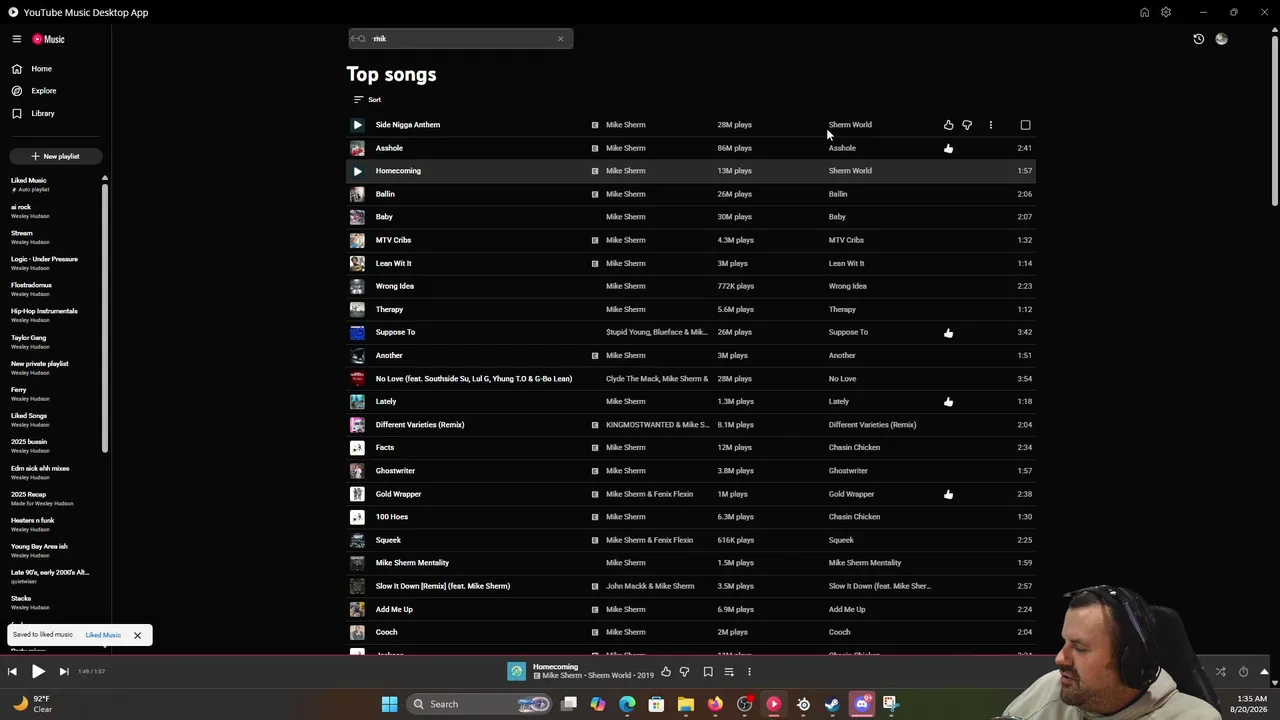Image resolution: width=1280 pixels, height=720 pixels.
Task: Clear the search box text
Action: [560, 39]
